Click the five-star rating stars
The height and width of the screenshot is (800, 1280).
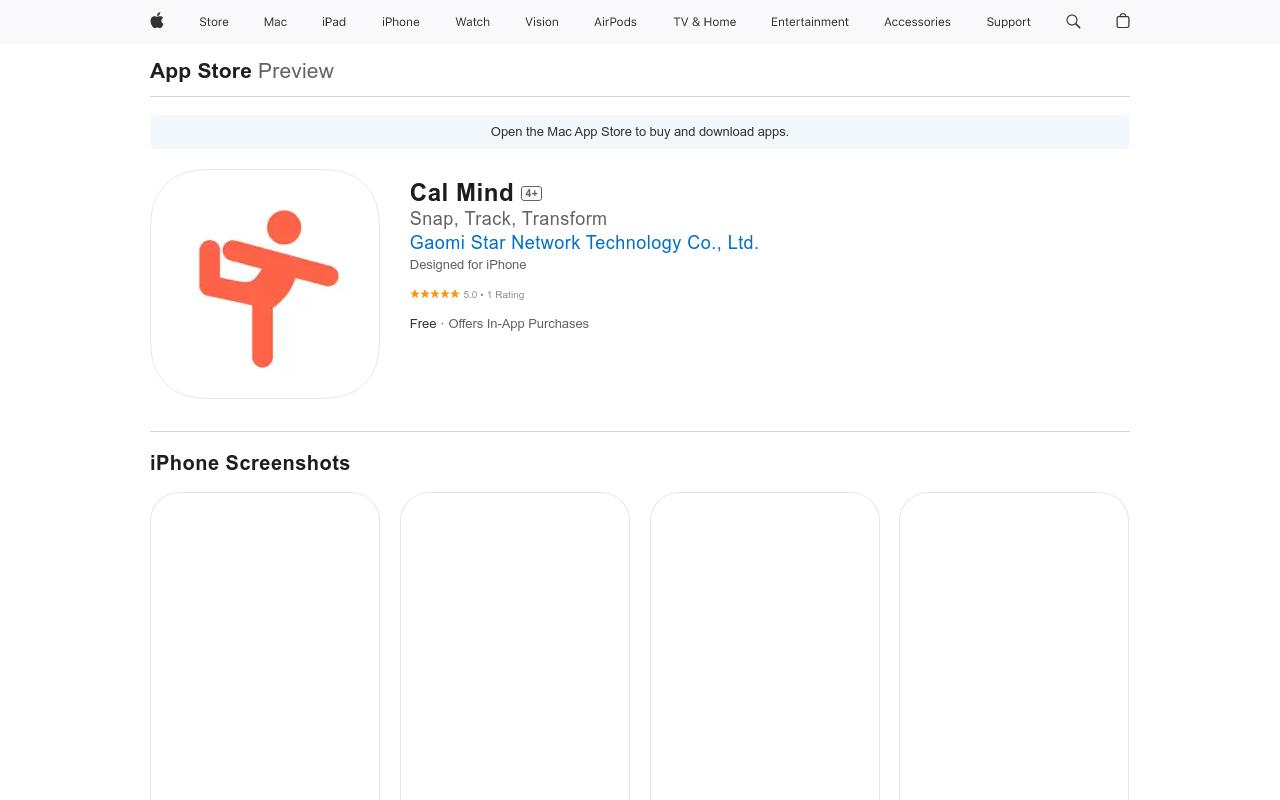(434, 294)
